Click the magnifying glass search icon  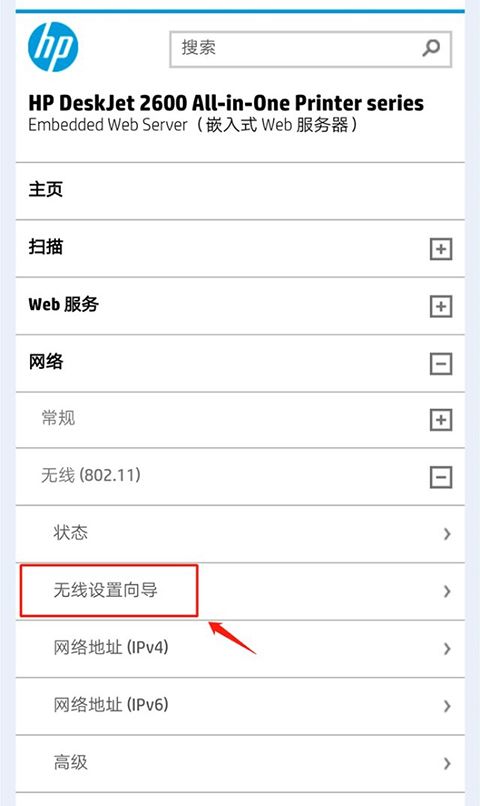point(431,48)
